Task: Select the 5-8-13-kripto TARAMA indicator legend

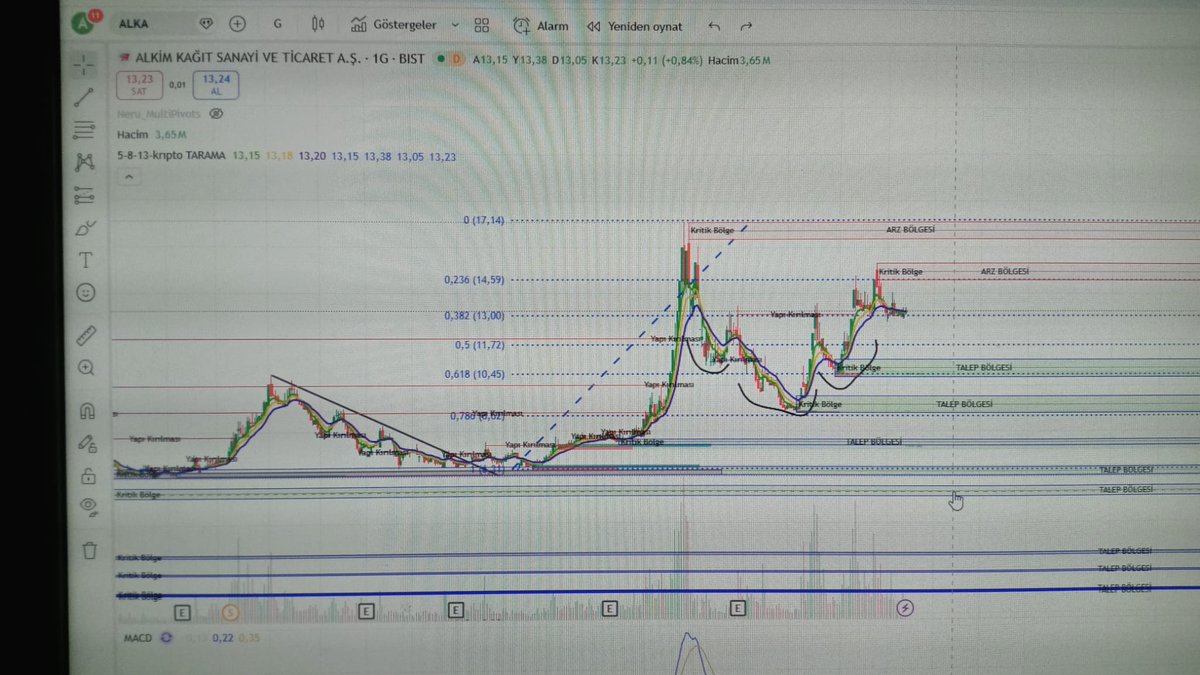Action: click(172, 156)
